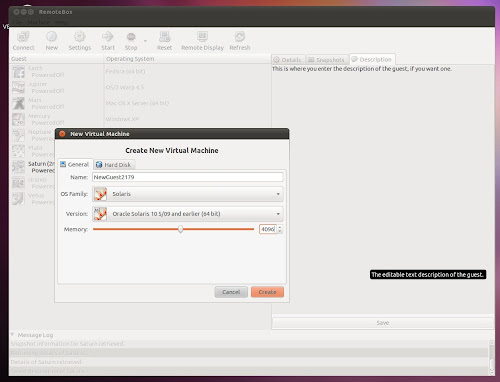Focus the Name field NewGuest2179
This screenshot has width=500, height=382.
[x=188, y=177]
